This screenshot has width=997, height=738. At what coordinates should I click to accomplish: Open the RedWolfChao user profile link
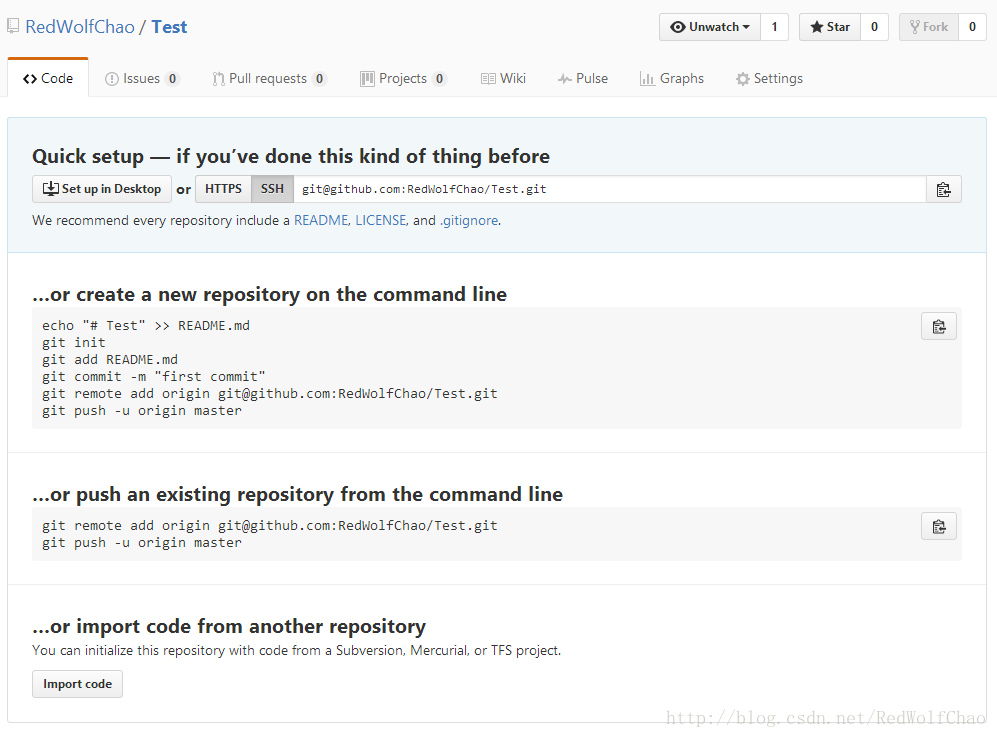coord(80,27)
